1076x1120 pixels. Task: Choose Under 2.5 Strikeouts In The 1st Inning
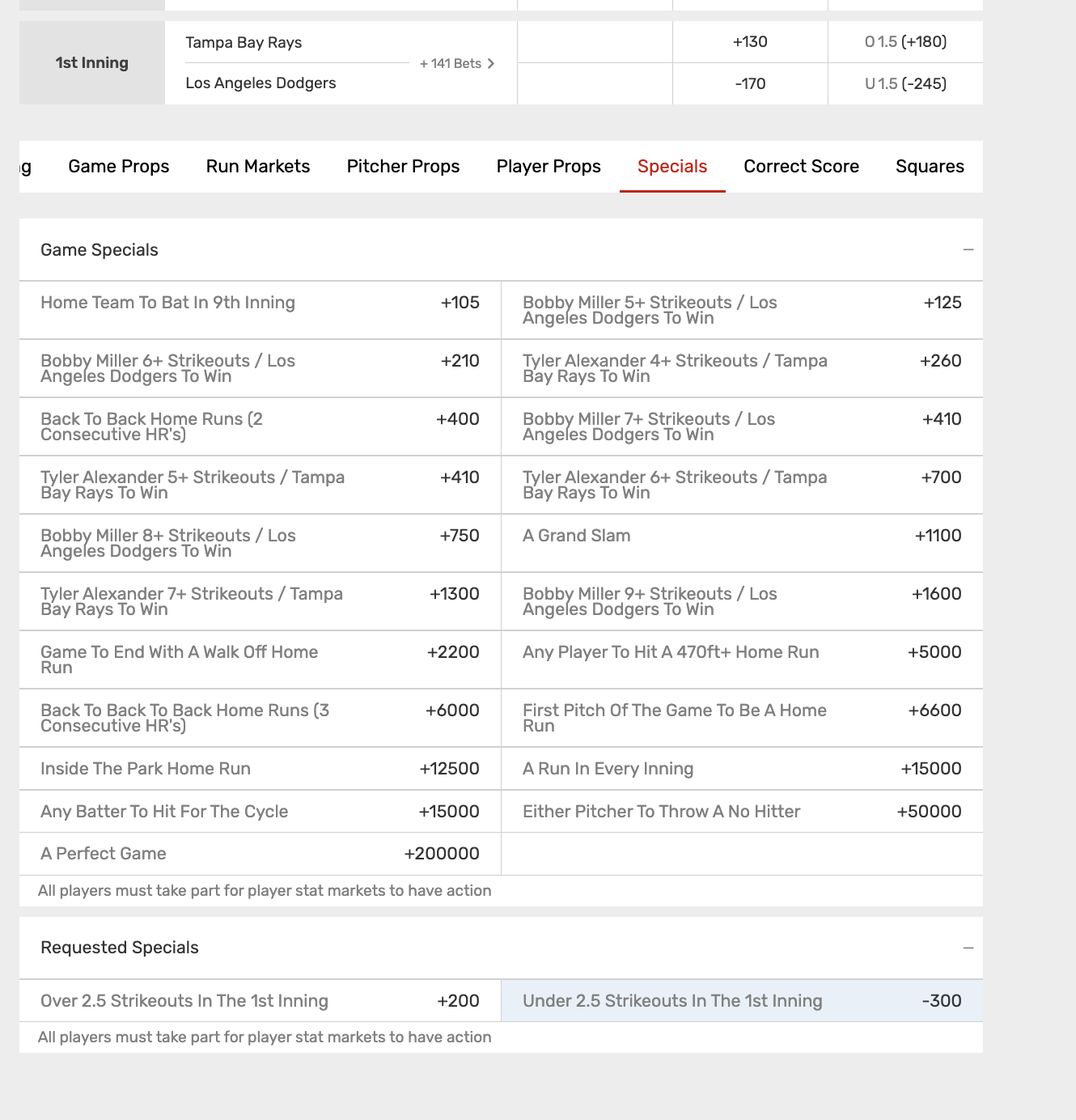742,1001
